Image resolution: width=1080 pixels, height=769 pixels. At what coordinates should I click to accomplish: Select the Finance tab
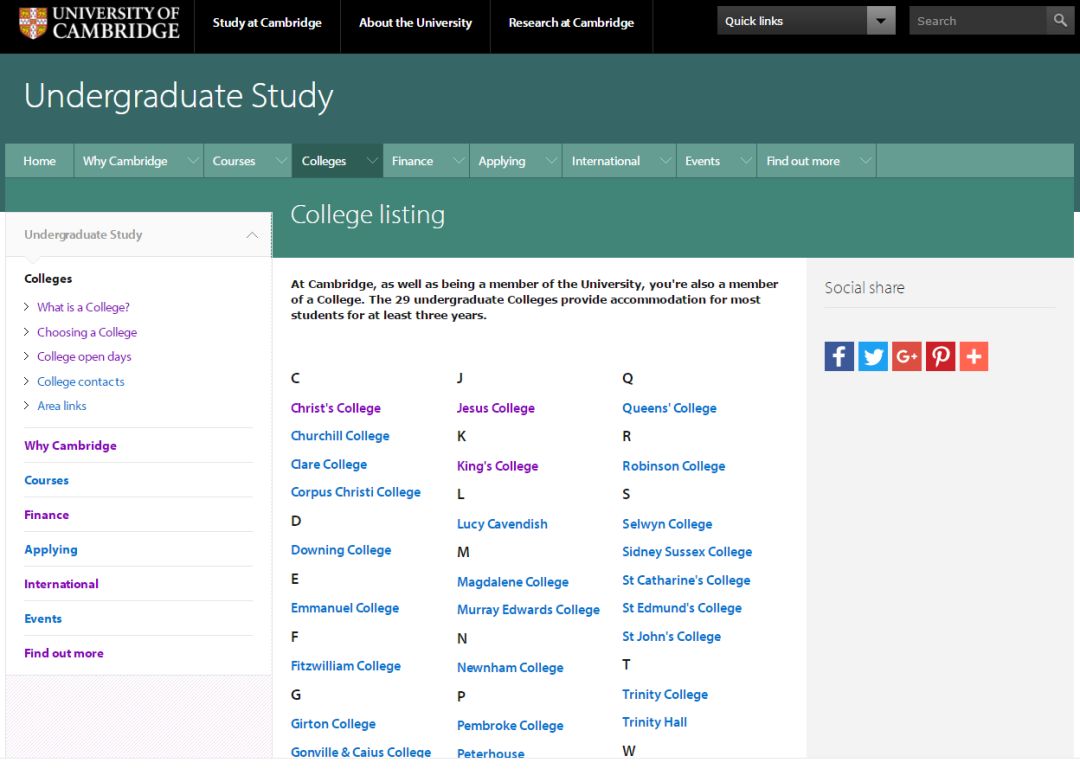click(x=413, y=161)
